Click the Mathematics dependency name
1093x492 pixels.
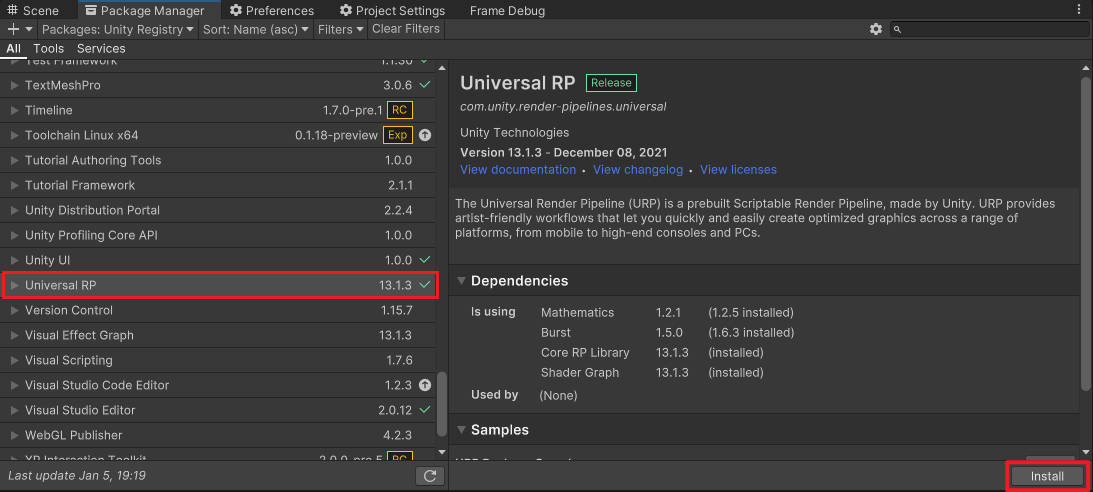click(x=577, y=313)
